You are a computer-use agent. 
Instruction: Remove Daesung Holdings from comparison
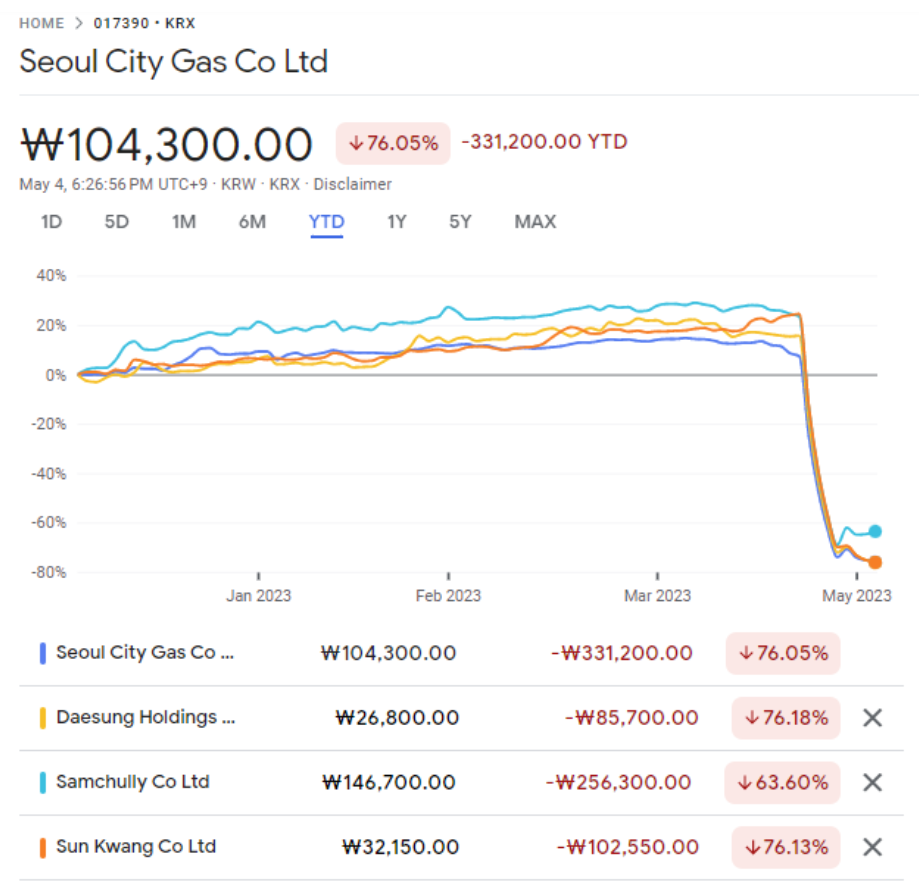(x=872, y=717)
